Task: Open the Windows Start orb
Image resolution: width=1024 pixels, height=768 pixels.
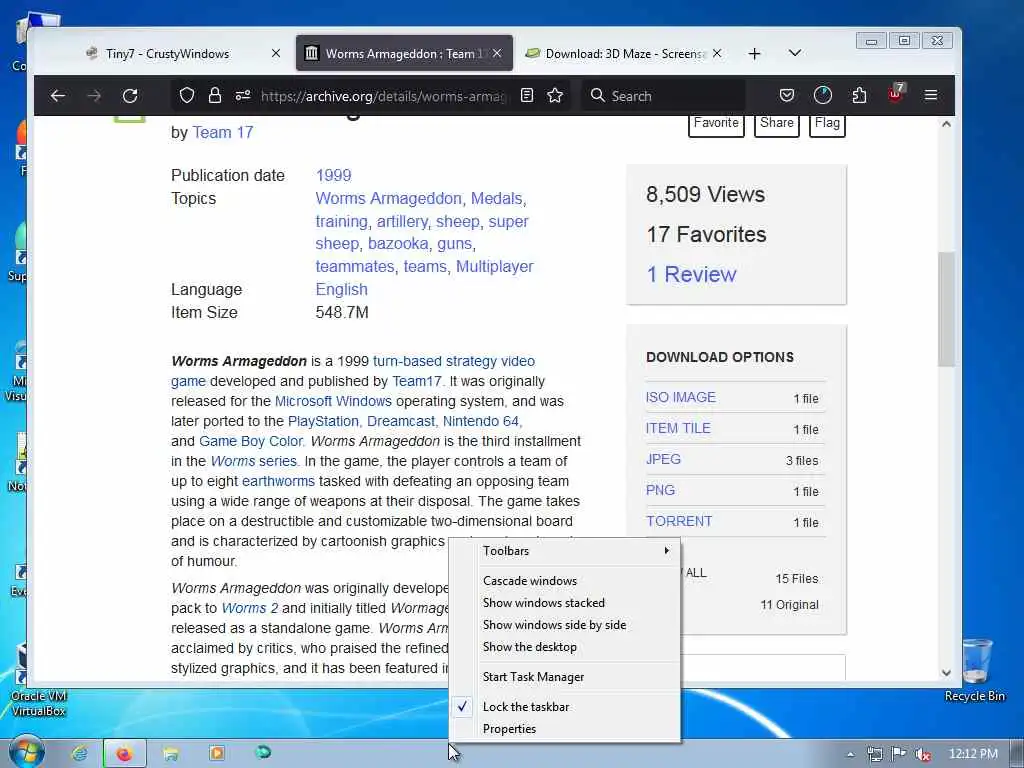Action: pos(26,752)
